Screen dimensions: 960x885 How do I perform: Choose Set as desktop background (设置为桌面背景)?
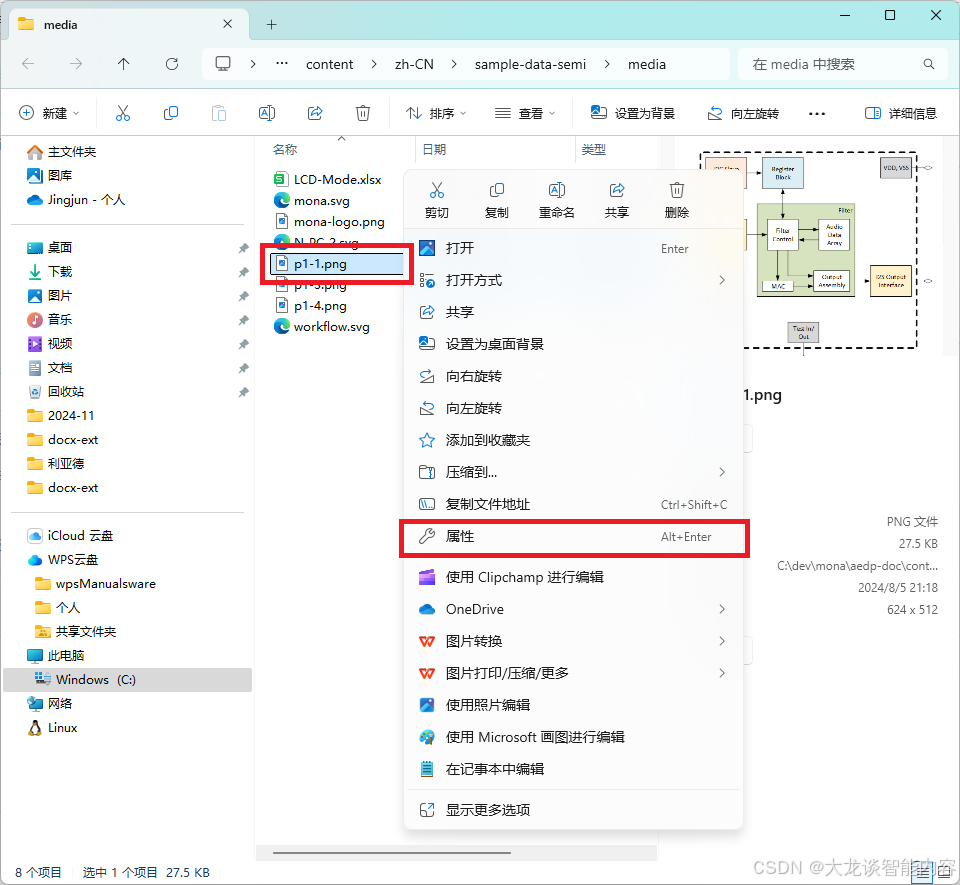573,345
